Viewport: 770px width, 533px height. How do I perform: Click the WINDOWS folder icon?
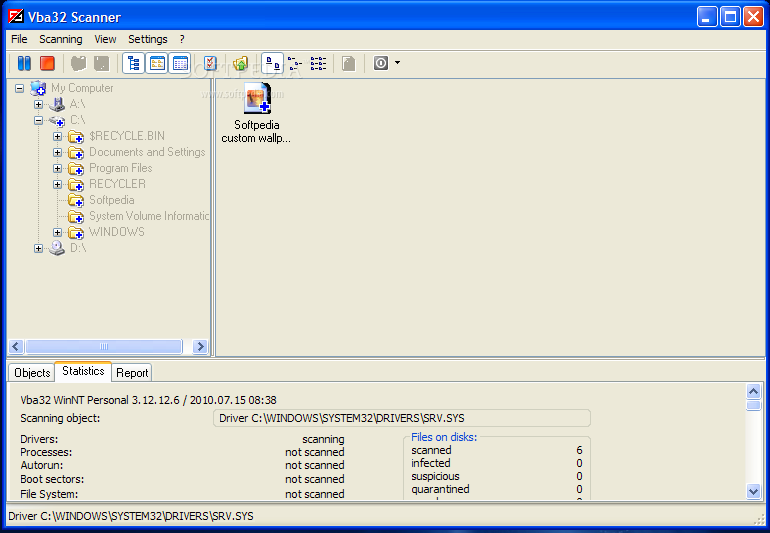click(x=76, y=232)
